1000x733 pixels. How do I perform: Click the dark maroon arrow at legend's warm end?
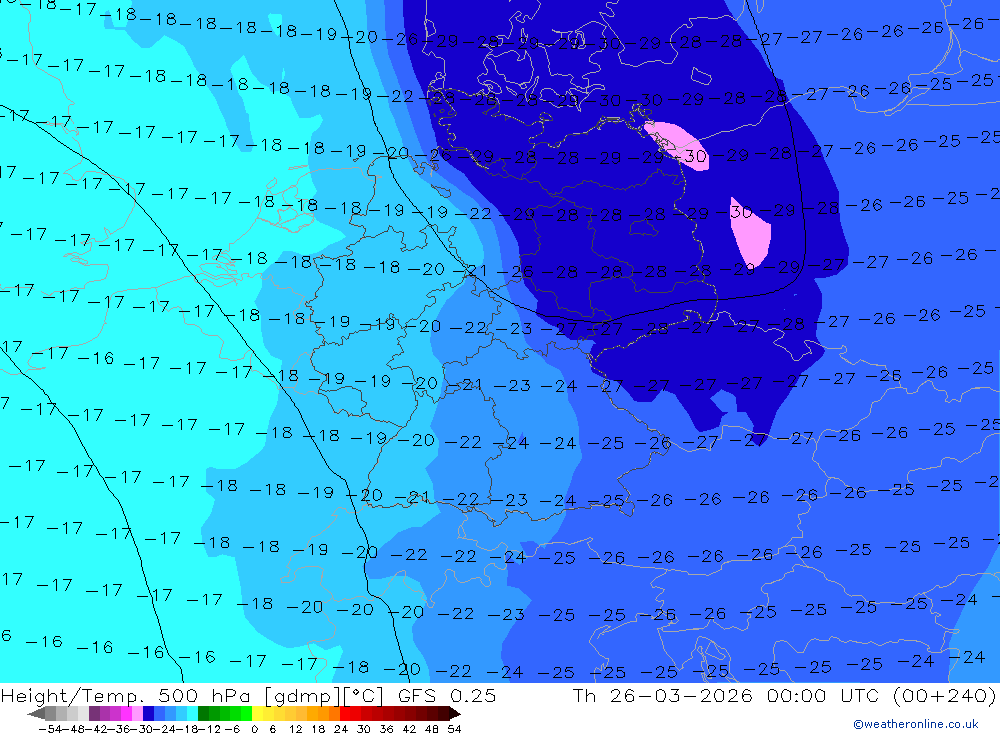pos(455,713)
